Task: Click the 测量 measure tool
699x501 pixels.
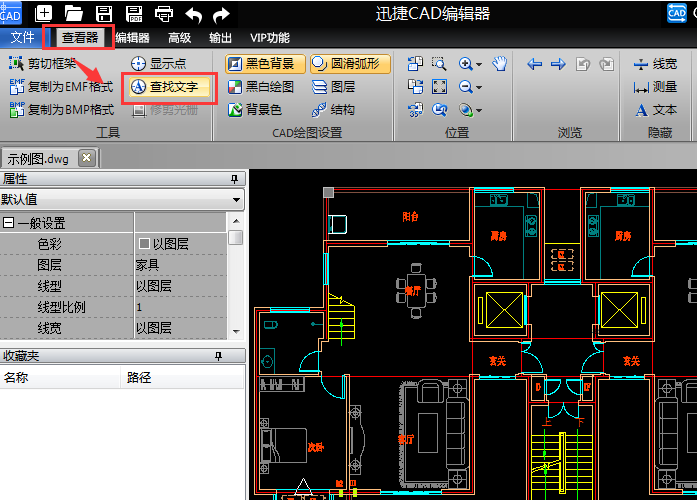Action: click(x=655, y=87)
